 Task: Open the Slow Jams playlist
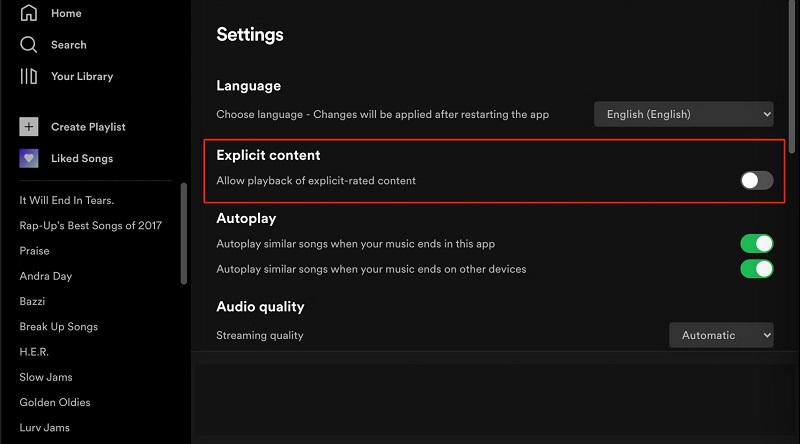[46, 377]
